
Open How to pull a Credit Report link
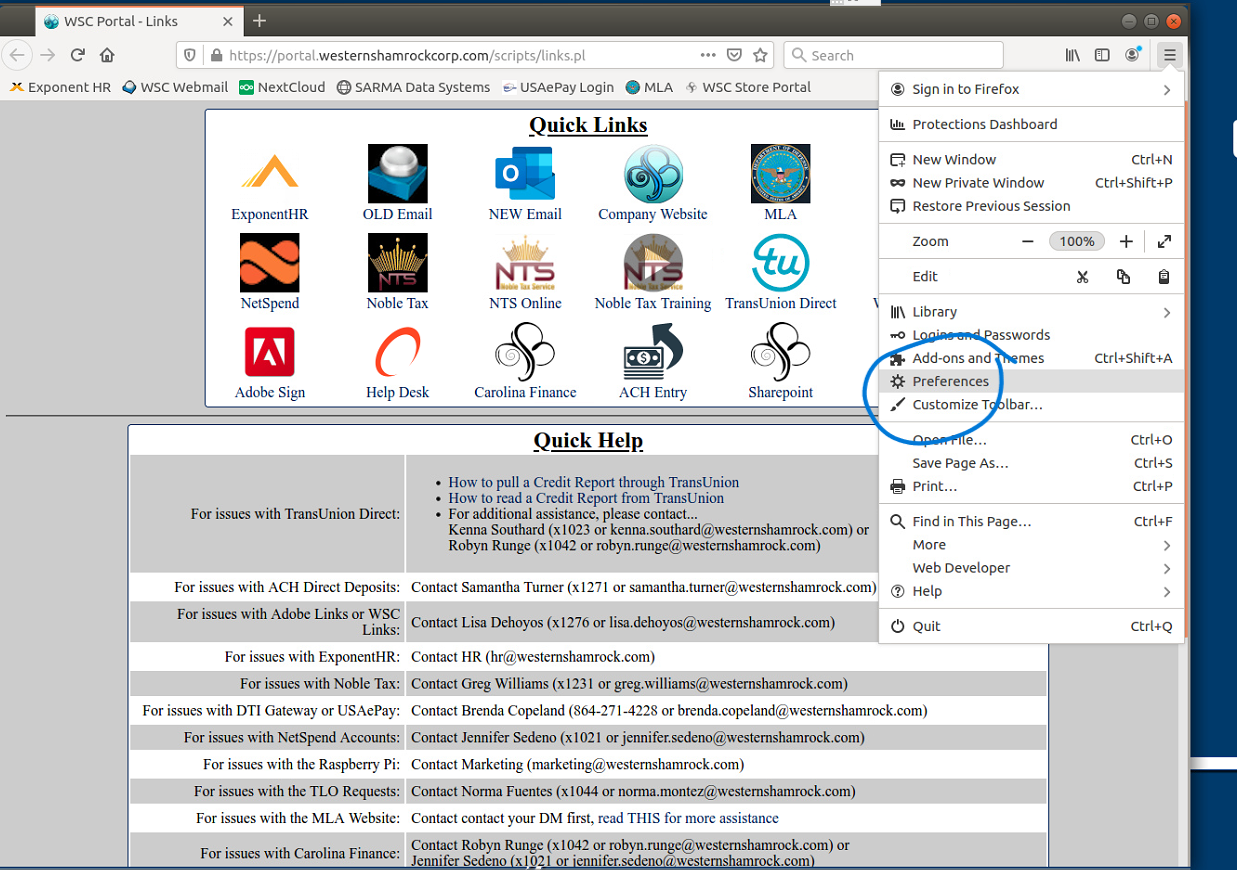[593, 482]
